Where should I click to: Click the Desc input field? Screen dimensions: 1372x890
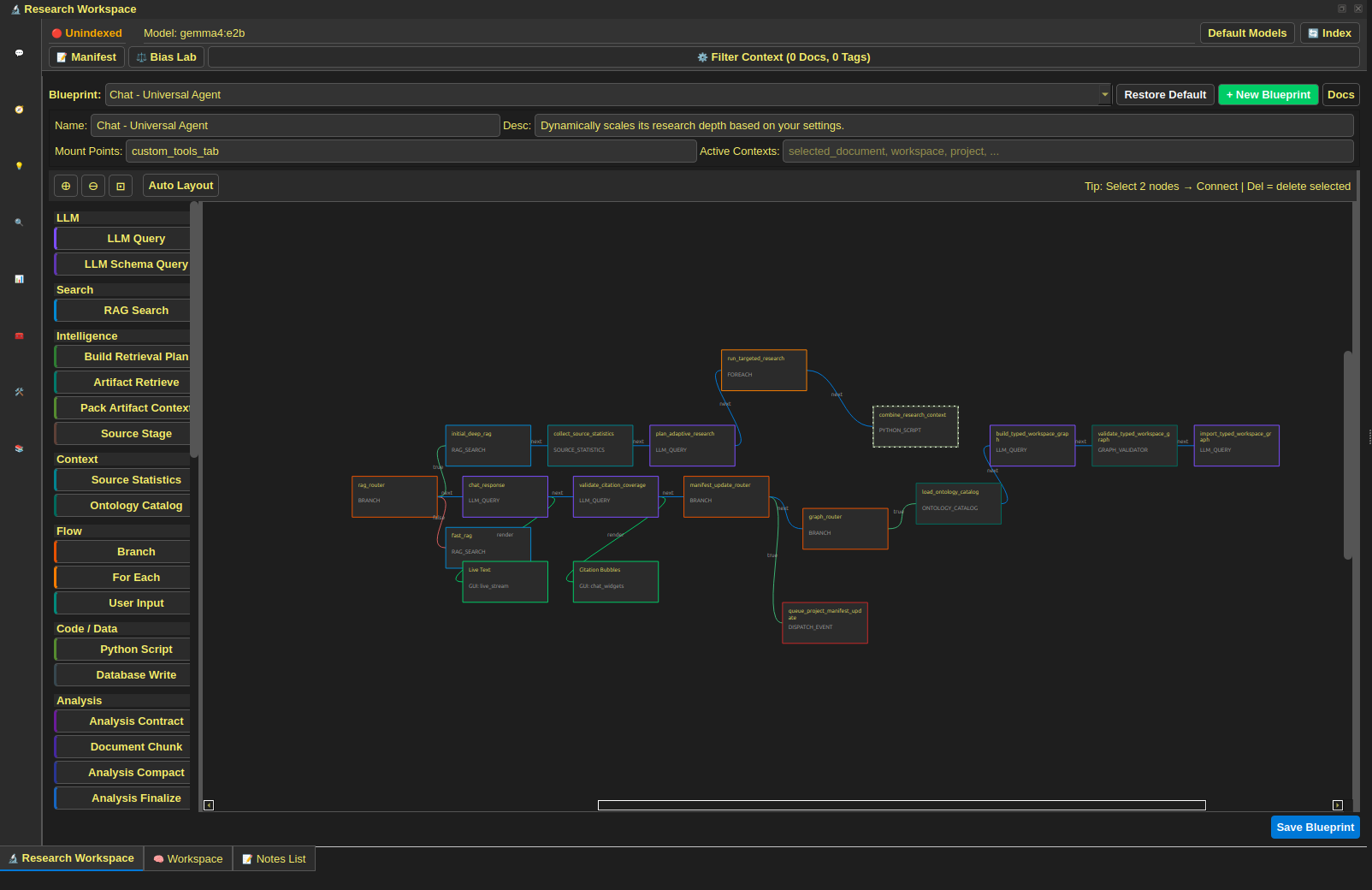click(944, 126)
